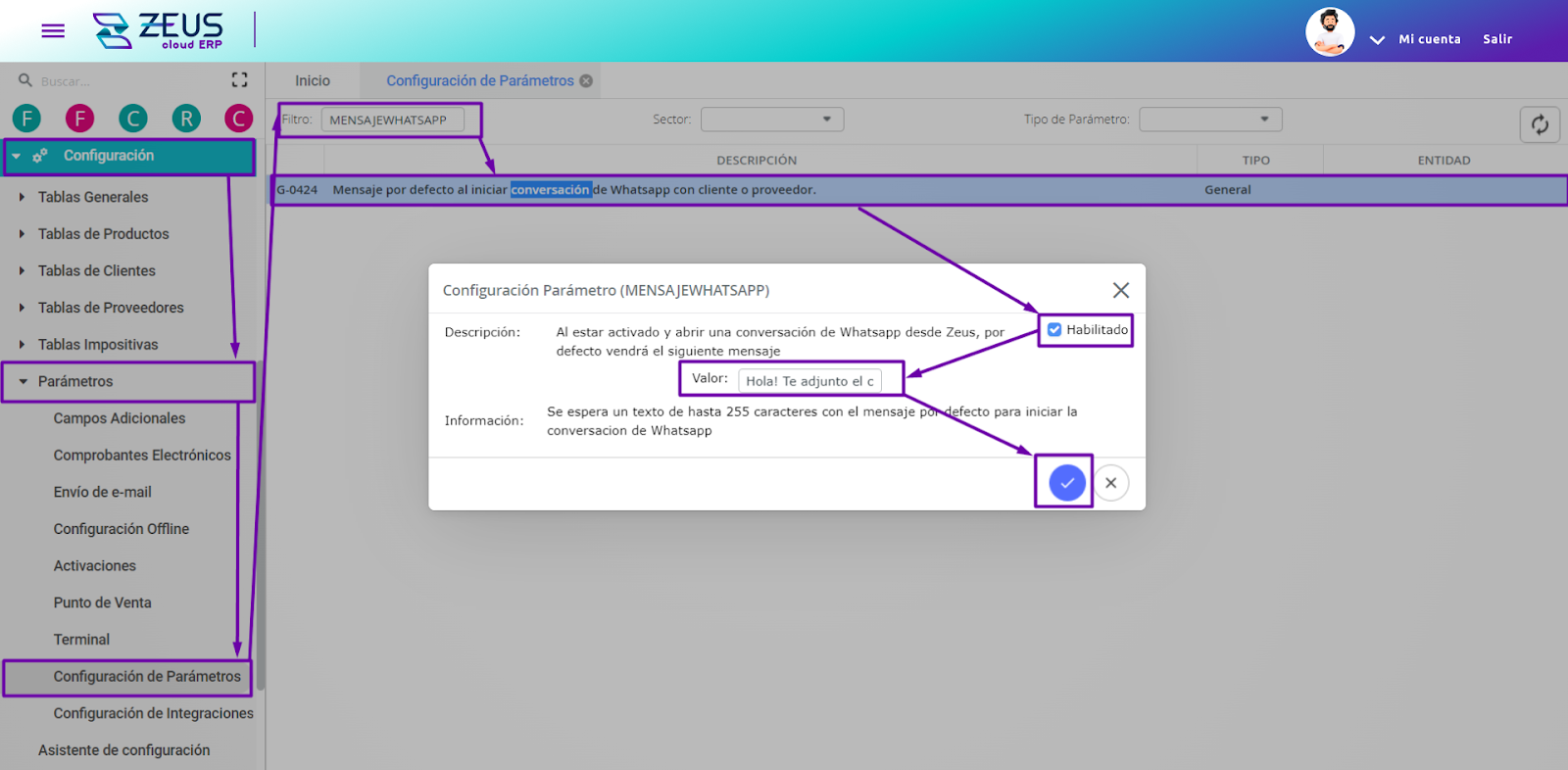Confirm with the blue checkmark button
The width and height of the screenshot is (1568, 770).
(1067, 483)
